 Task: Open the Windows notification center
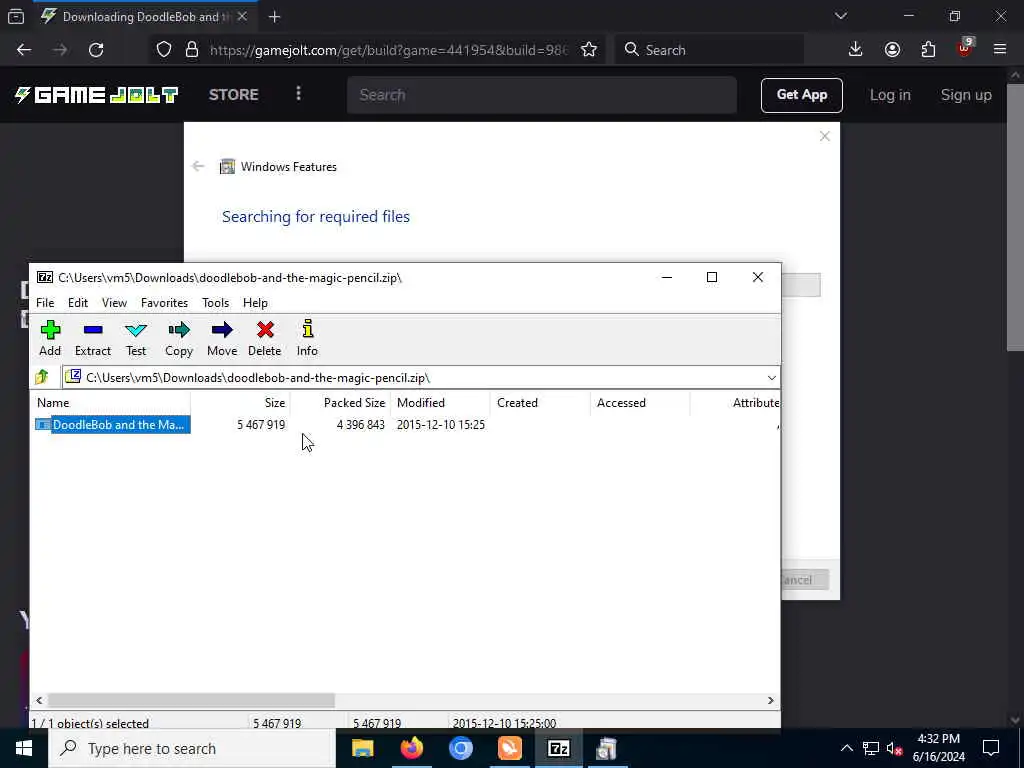tap(991, 748)
